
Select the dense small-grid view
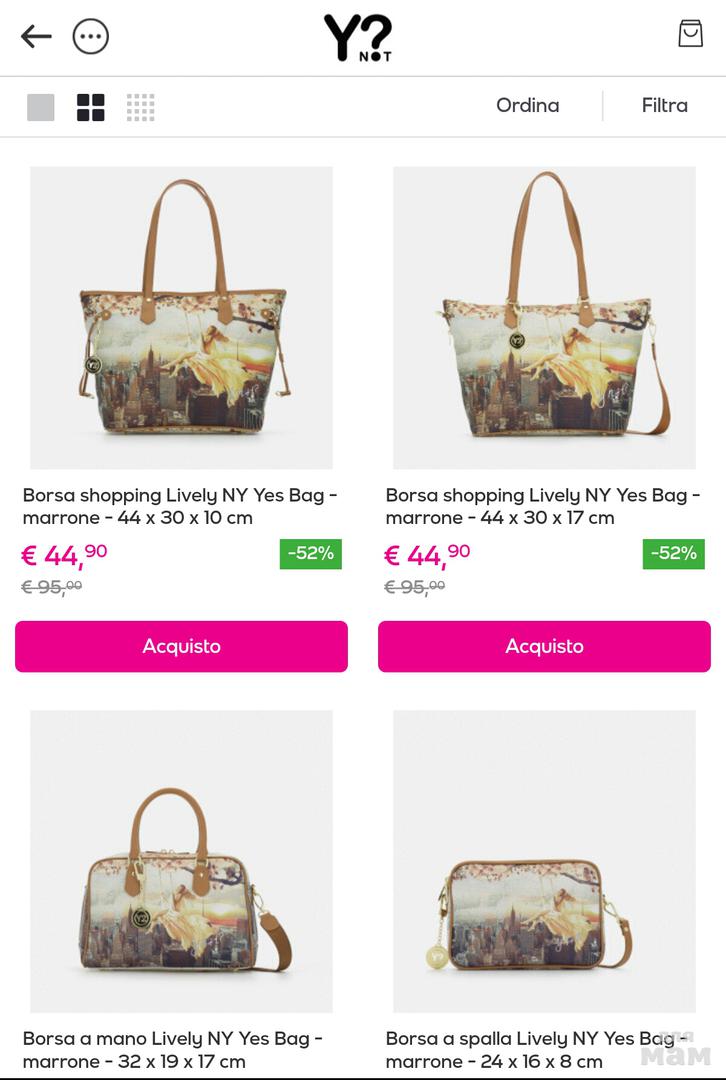tap(141, 107)
